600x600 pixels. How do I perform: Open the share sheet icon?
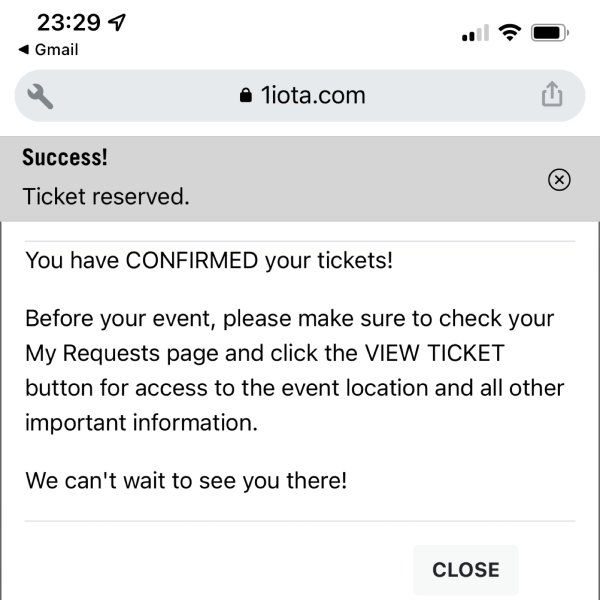point(552,94)
